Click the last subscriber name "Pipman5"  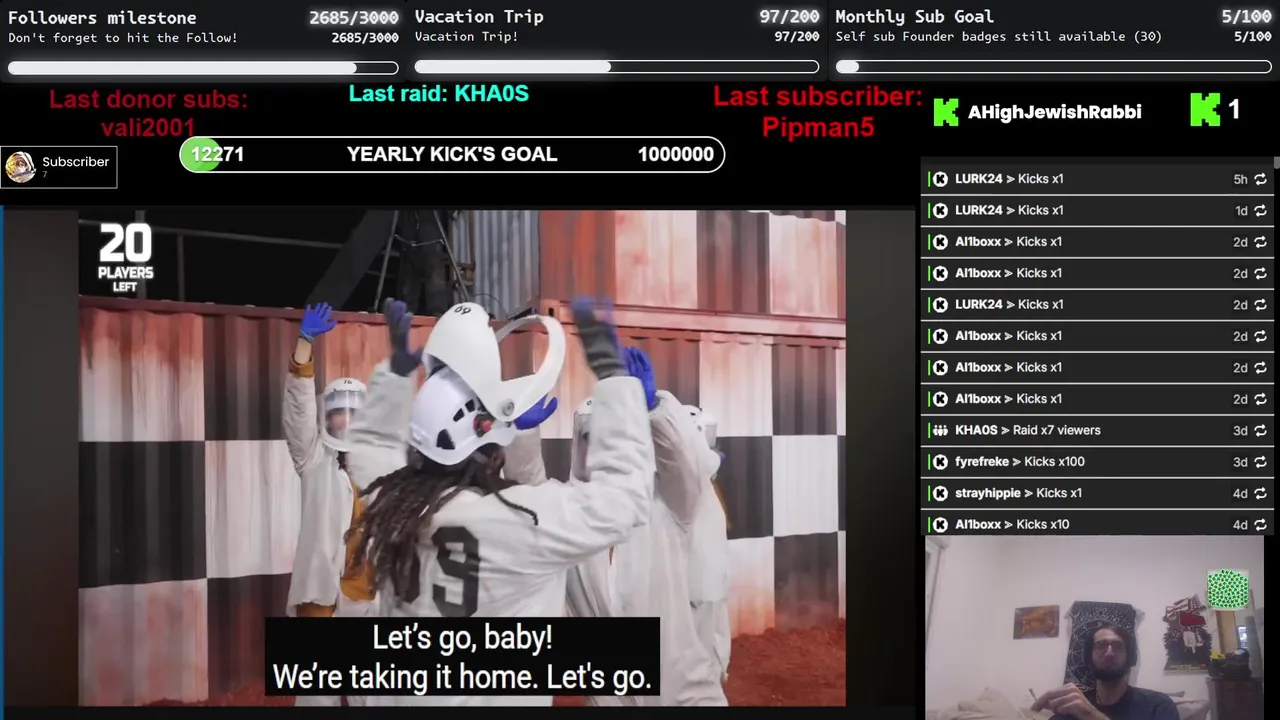coord(818,127)
